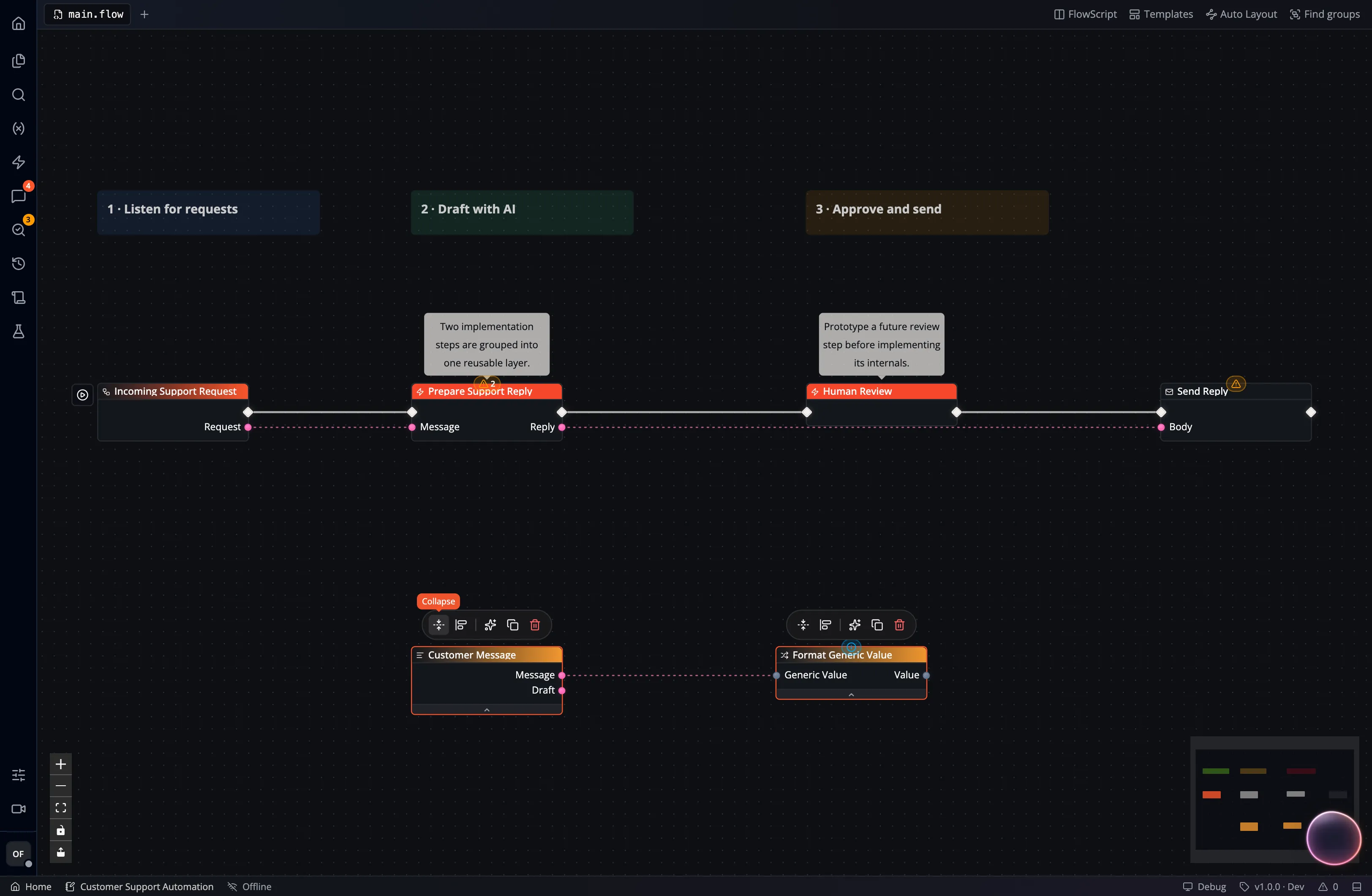Open the files panel icon in sidebar
1372x896 pixels.
coord(19,60)
